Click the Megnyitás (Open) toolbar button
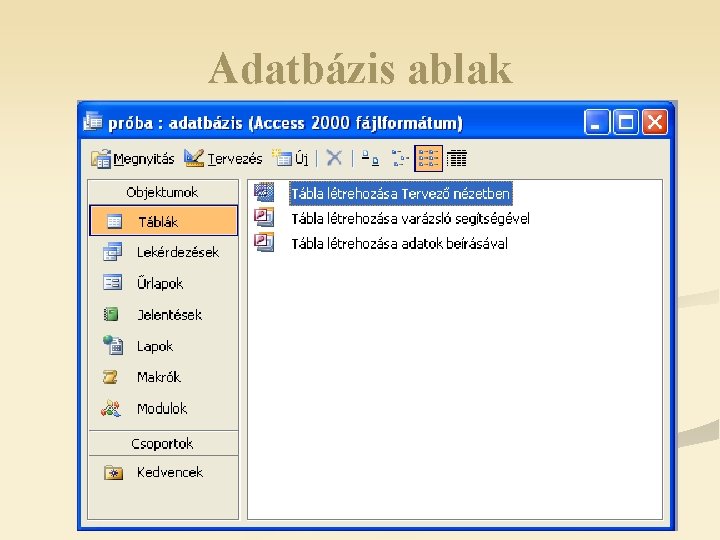 click(x=133, y=159)
